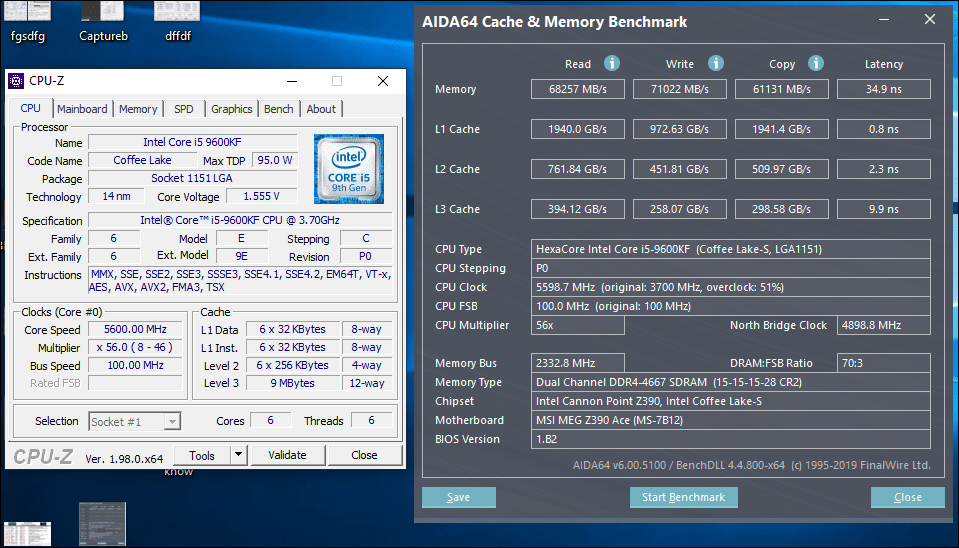Click Start Benchmark button

pyautogui.click(x=684, y=497)
